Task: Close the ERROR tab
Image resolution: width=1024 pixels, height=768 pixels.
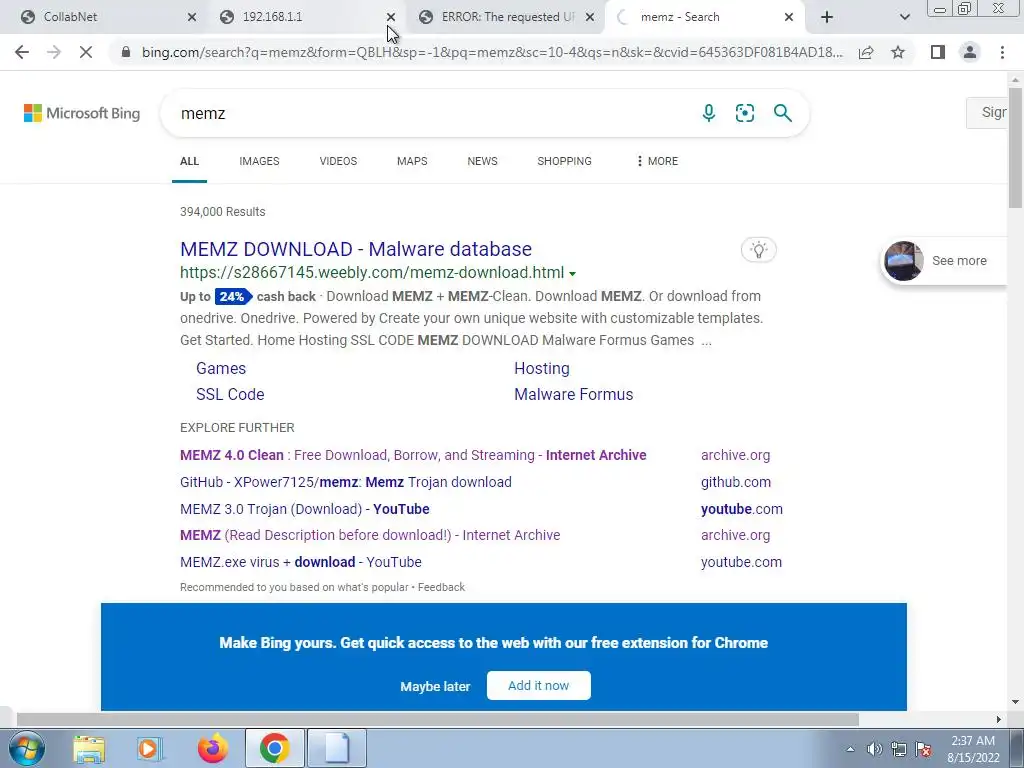Action: coord(590,17)
